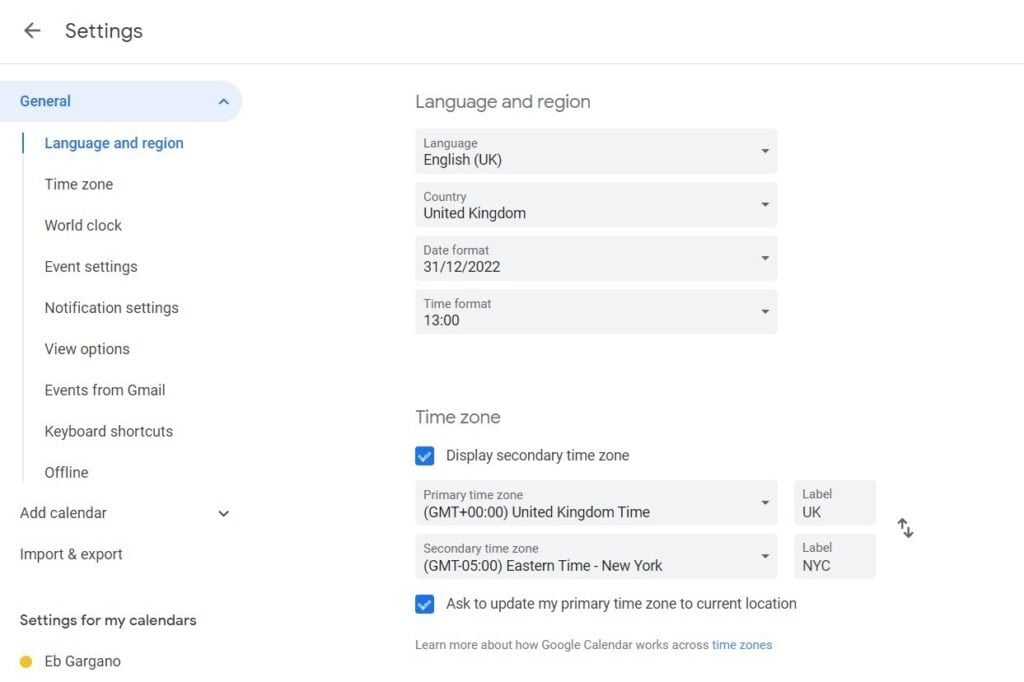The height and width of the screenshot is (682, 1024).
Task: Open the time zones help link
Action: click(x=741, y=645)
